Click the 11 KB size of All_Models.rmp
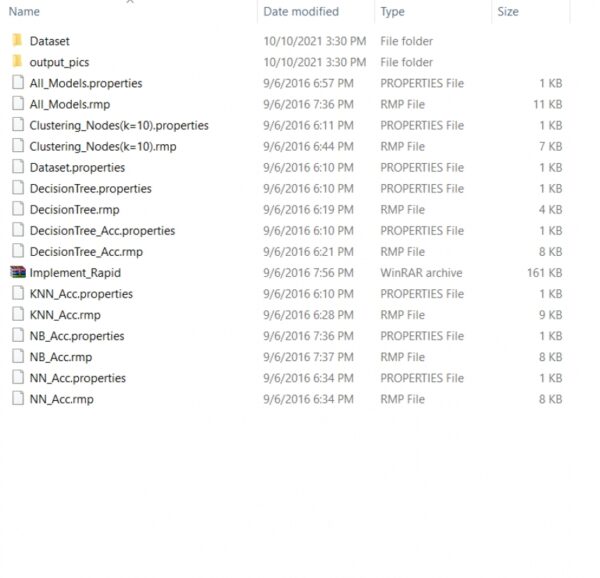Image resolution: width=600 pixels, height=578 pixels. (x=548, y=104)
